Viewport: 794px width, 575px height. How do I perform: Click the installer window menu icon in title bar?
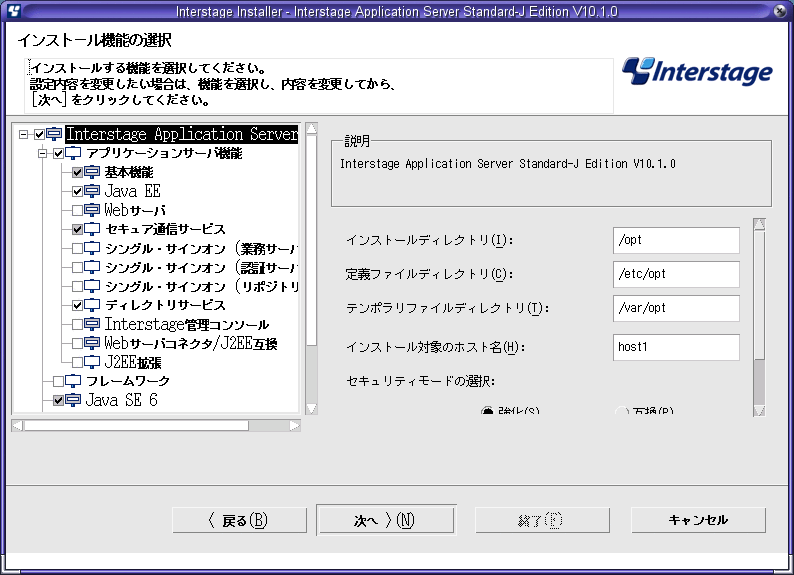14,11
